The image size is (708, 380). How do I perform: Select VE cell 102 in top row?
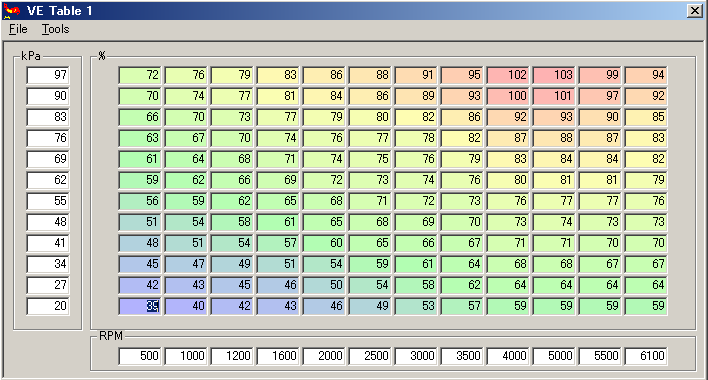coord(508,75)
